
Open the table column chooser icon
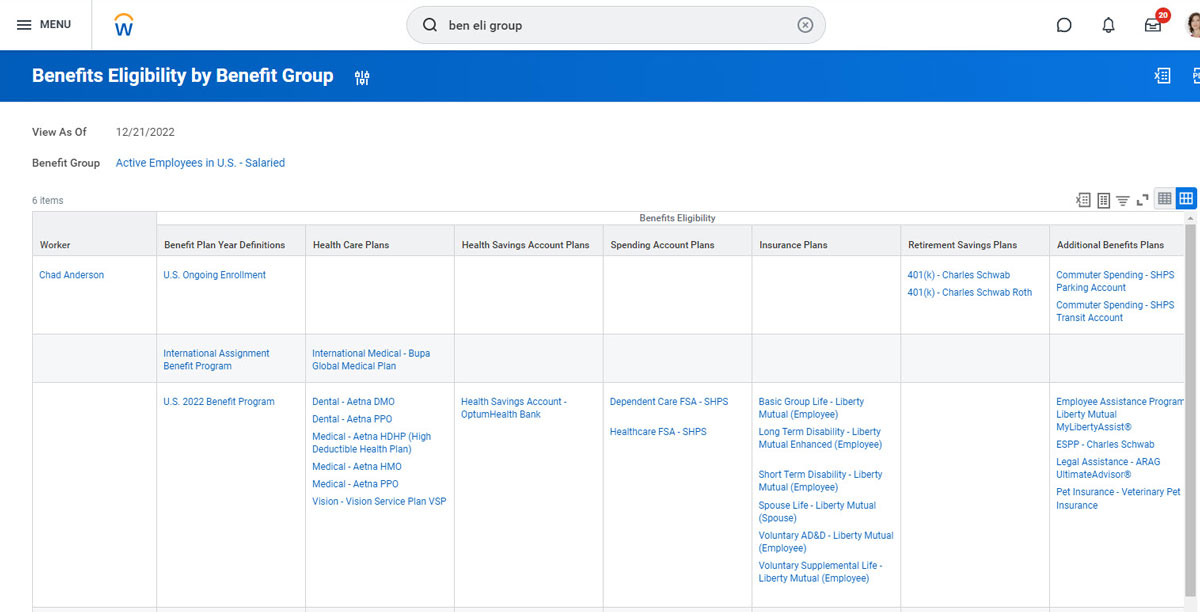click(1103, 200)
